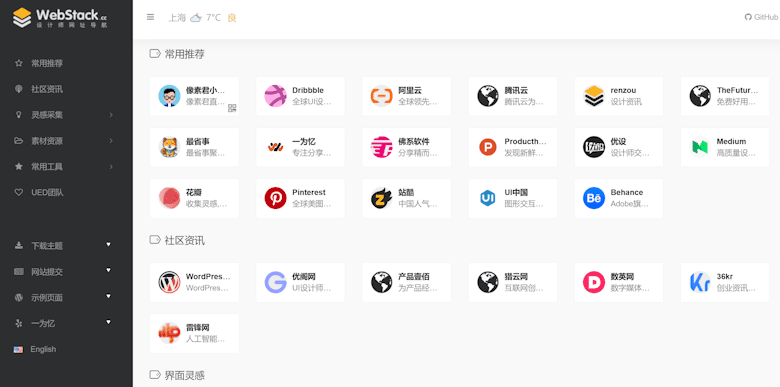Screen dimensions: 780x387
Task: Expand the 素材资源 sidebar chevron
Action: click(x=111, y=141)
